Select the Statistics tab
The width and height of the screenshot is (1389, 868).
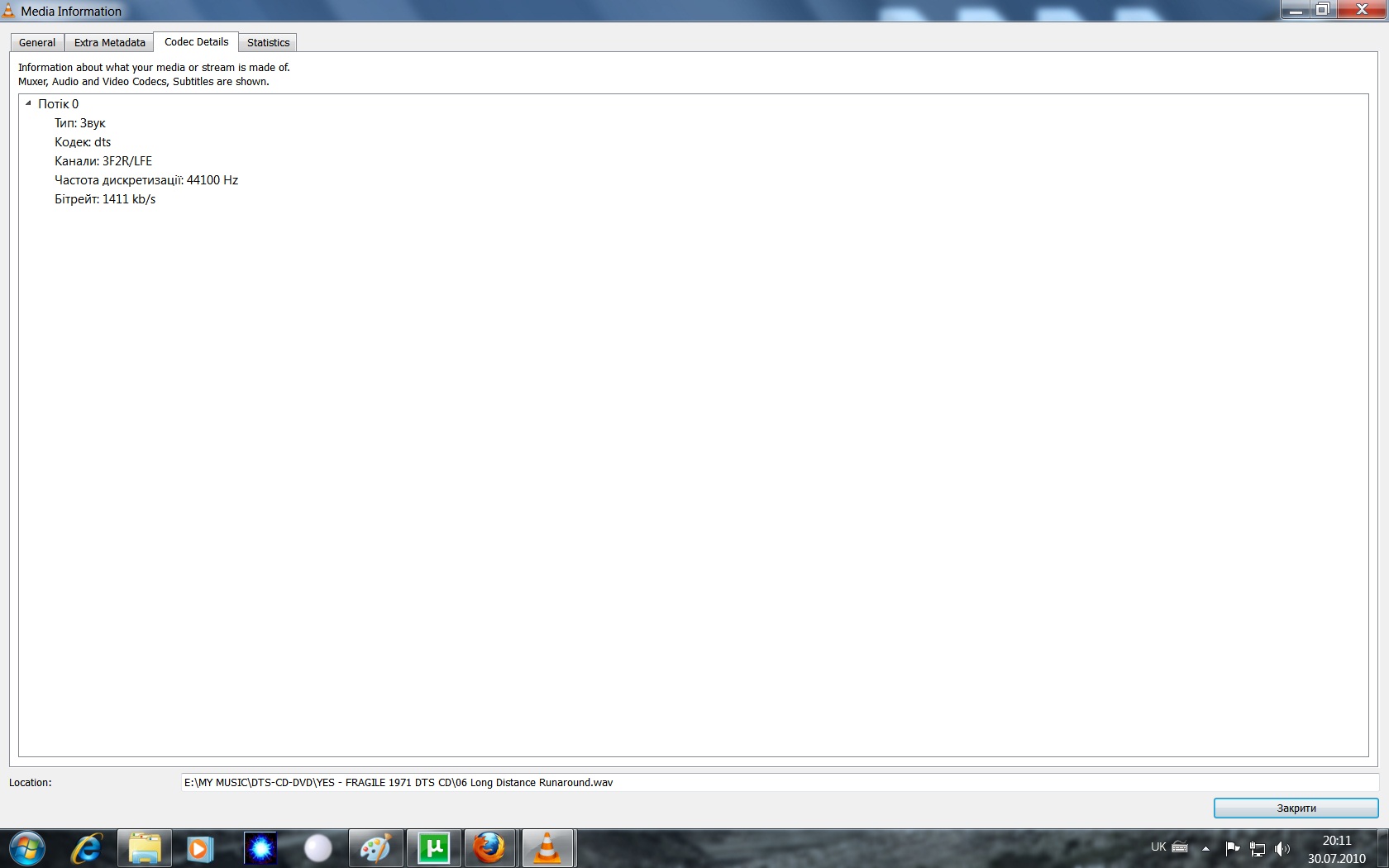pos(268,43)
